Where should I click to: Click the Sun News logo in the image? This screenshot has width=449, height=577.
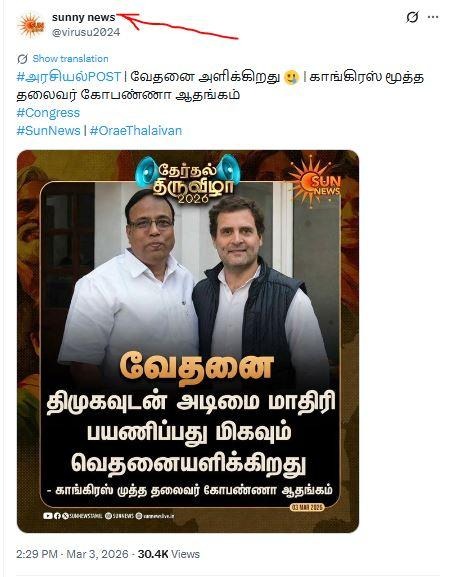coord(315,181)
